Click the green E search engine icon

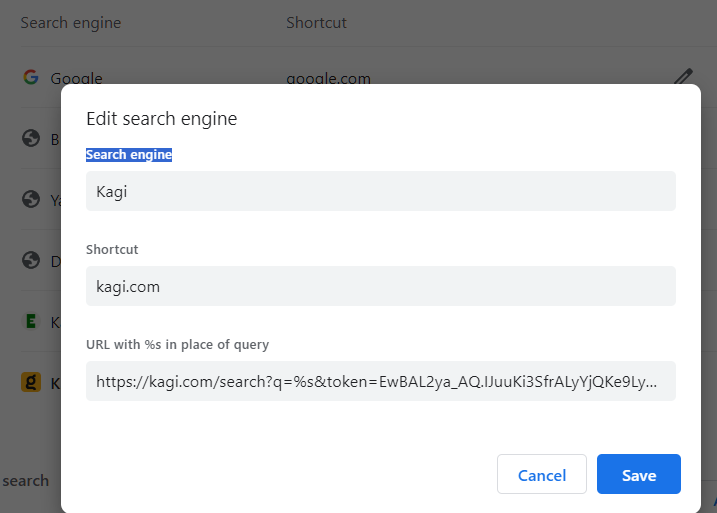(x=31, y=321)
